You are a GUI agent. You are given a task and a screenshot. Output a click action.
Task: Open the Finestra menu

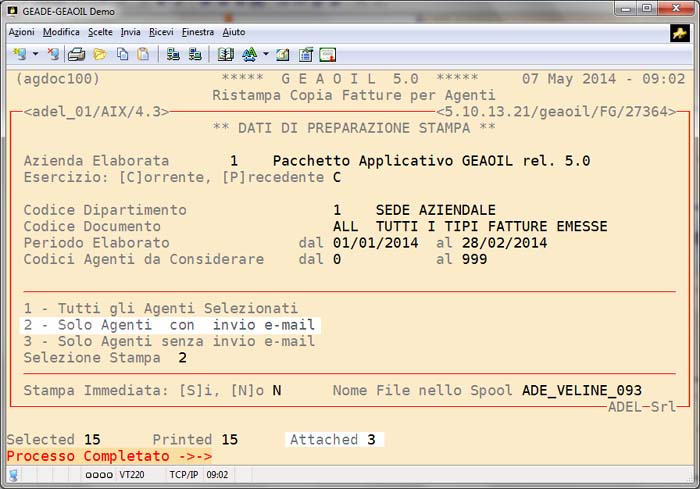click(x=197, y=32)
